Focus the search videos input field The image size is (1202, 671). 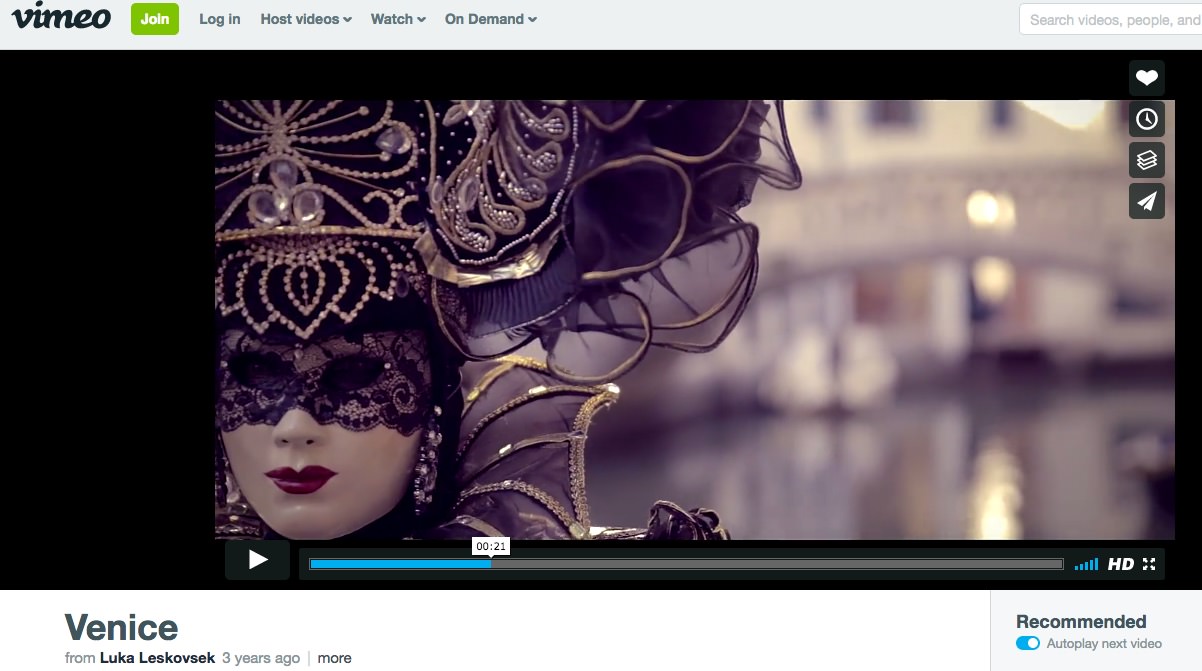pyautogui.click(x=1110, y=19)
